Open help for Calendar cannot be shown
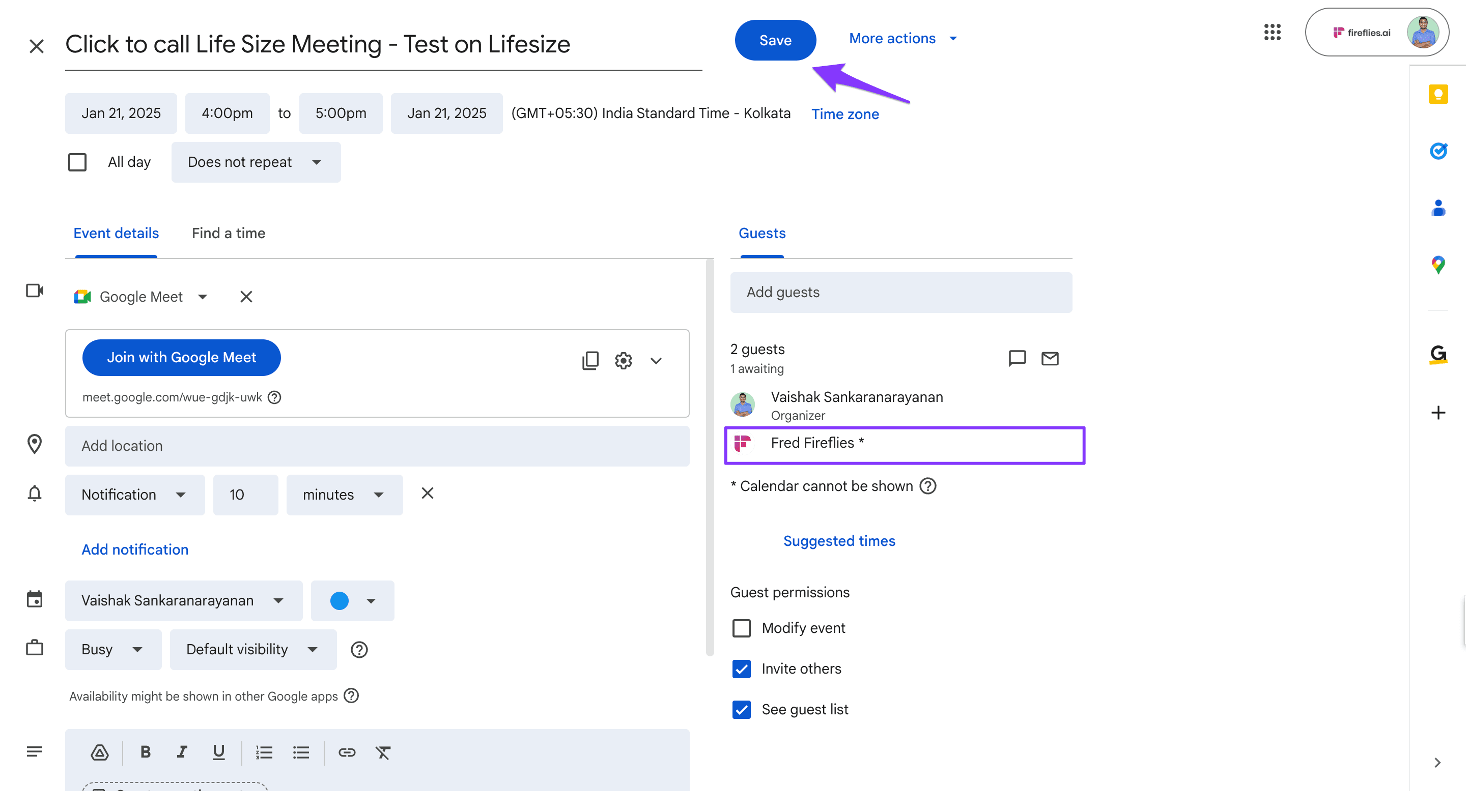The width and height of the screenshot is (1466, 812). (x=928, y=486)
